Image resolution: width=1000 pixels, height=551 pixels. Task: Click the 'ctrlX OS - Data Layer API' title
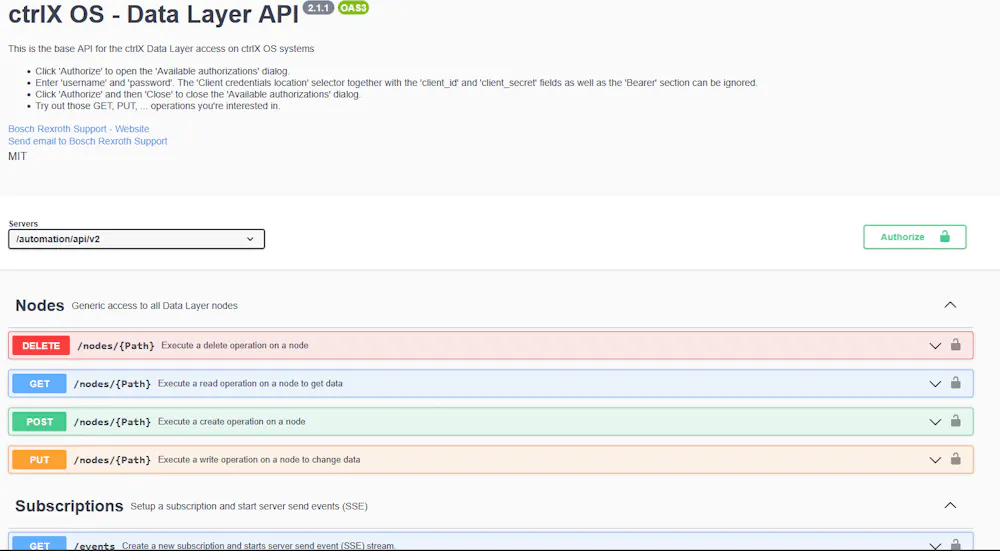tap(153, 14)
